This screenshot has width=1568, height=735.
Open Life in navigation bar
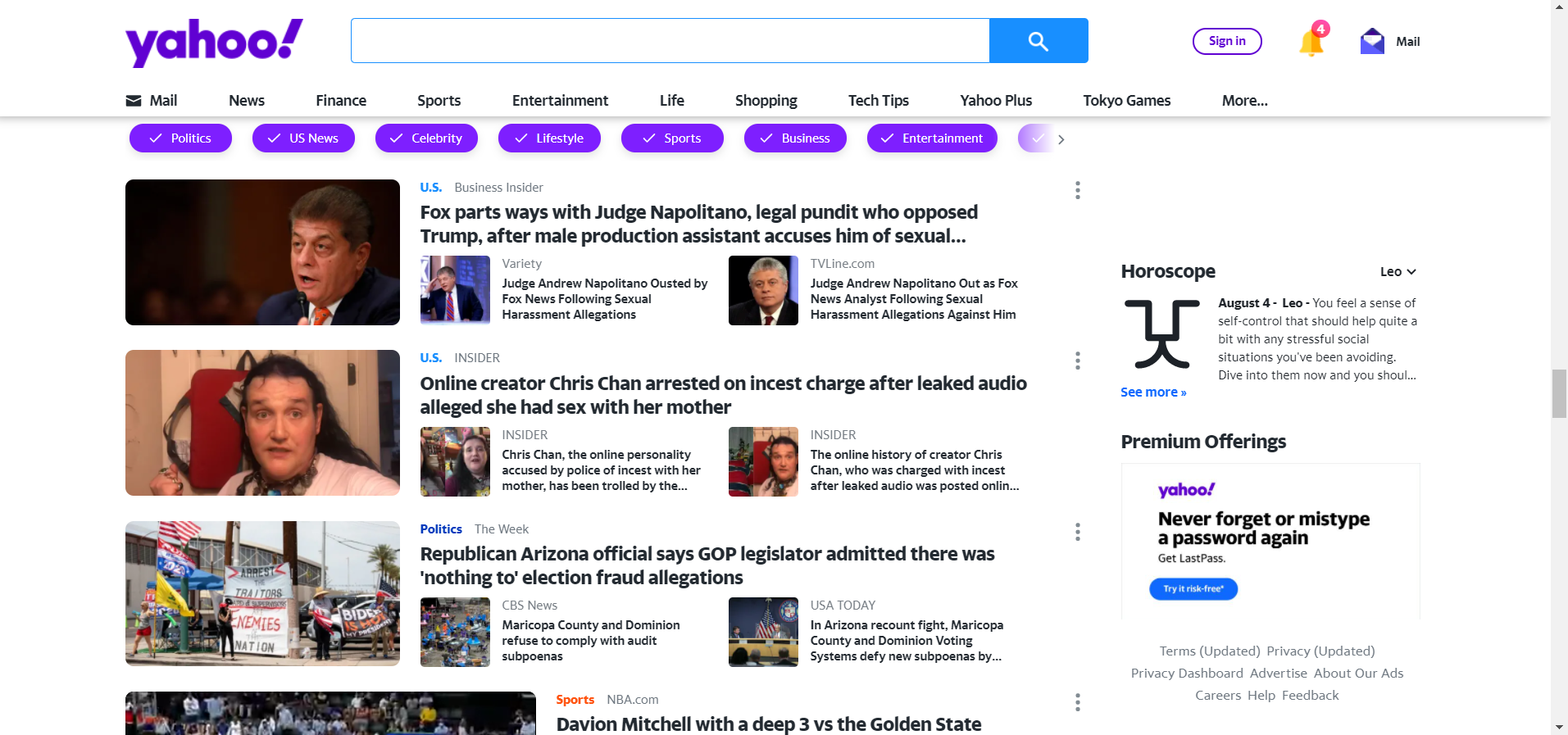672,101
